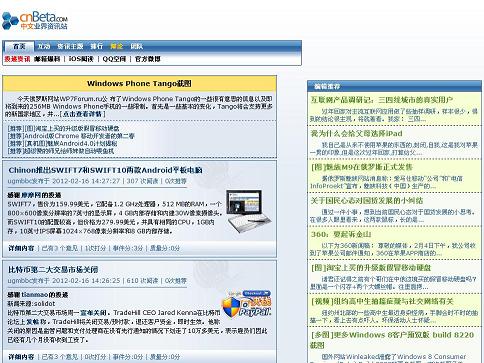
Task: Click author ugmbbc on the Bitcoin article
Action: tap(20, 281)
